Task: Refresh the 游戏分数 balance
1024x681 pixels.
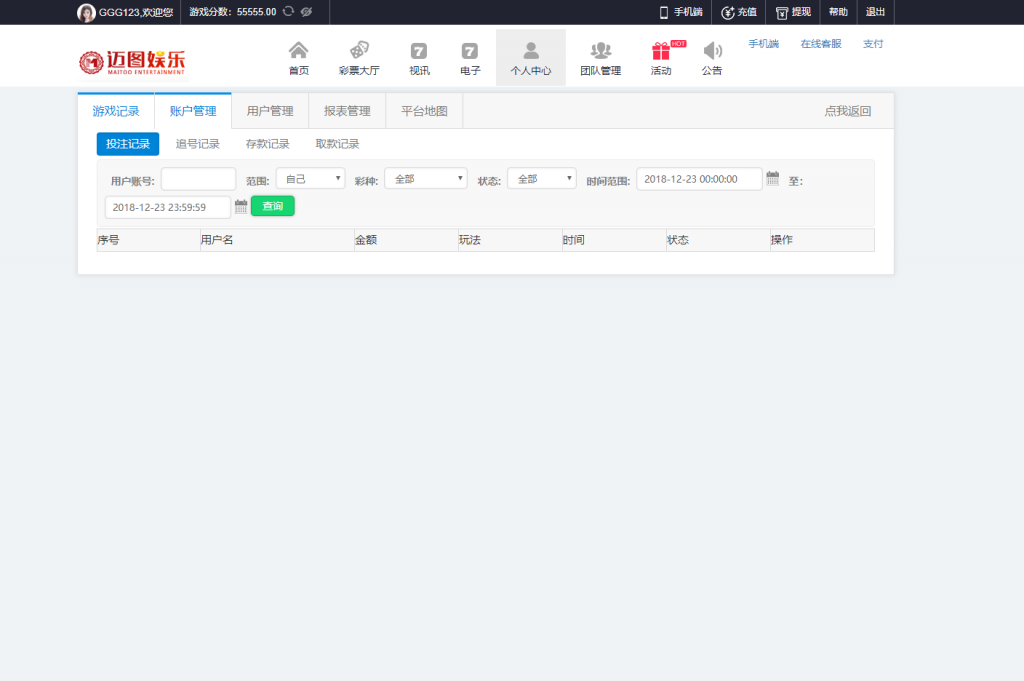Action: pyautogui.click(x=288, y=12)
